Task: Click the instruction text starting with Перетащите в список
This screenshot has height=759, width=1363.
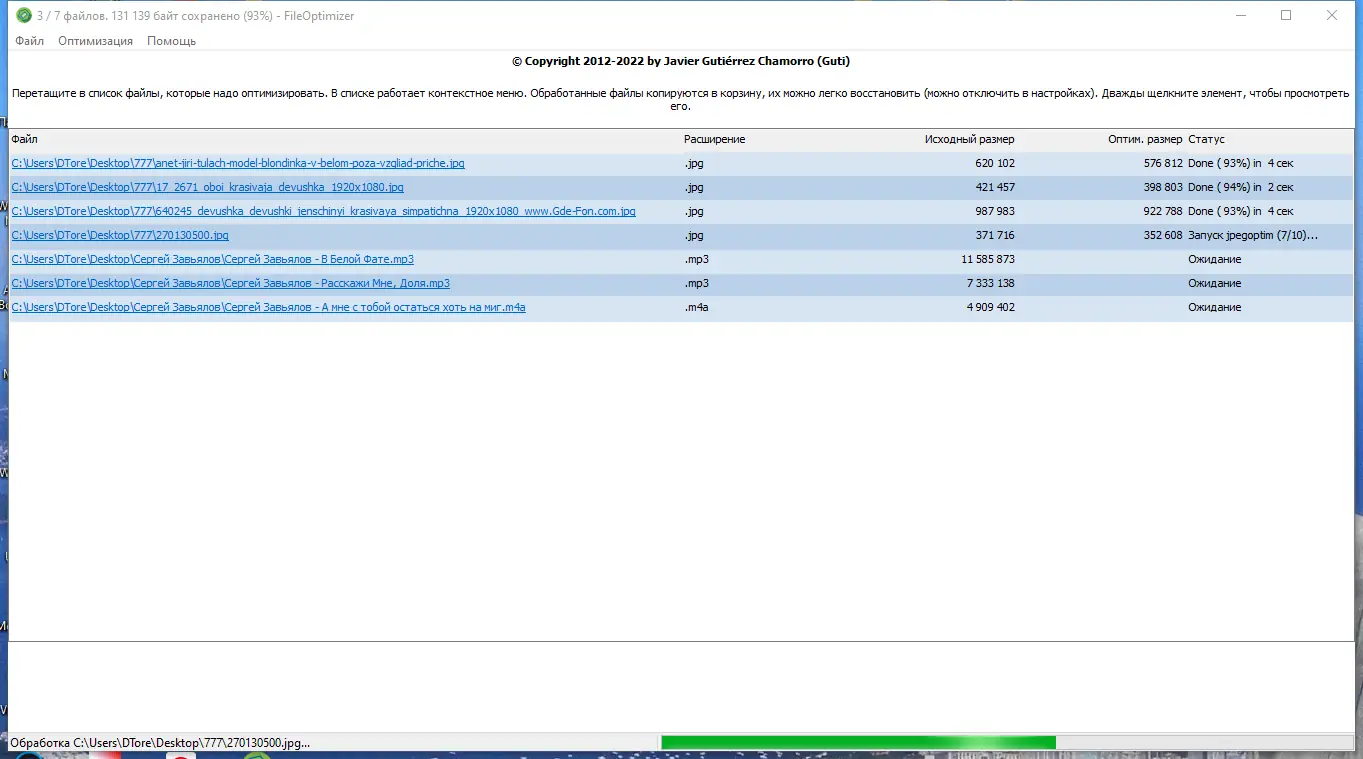Action: coord(680,99)
